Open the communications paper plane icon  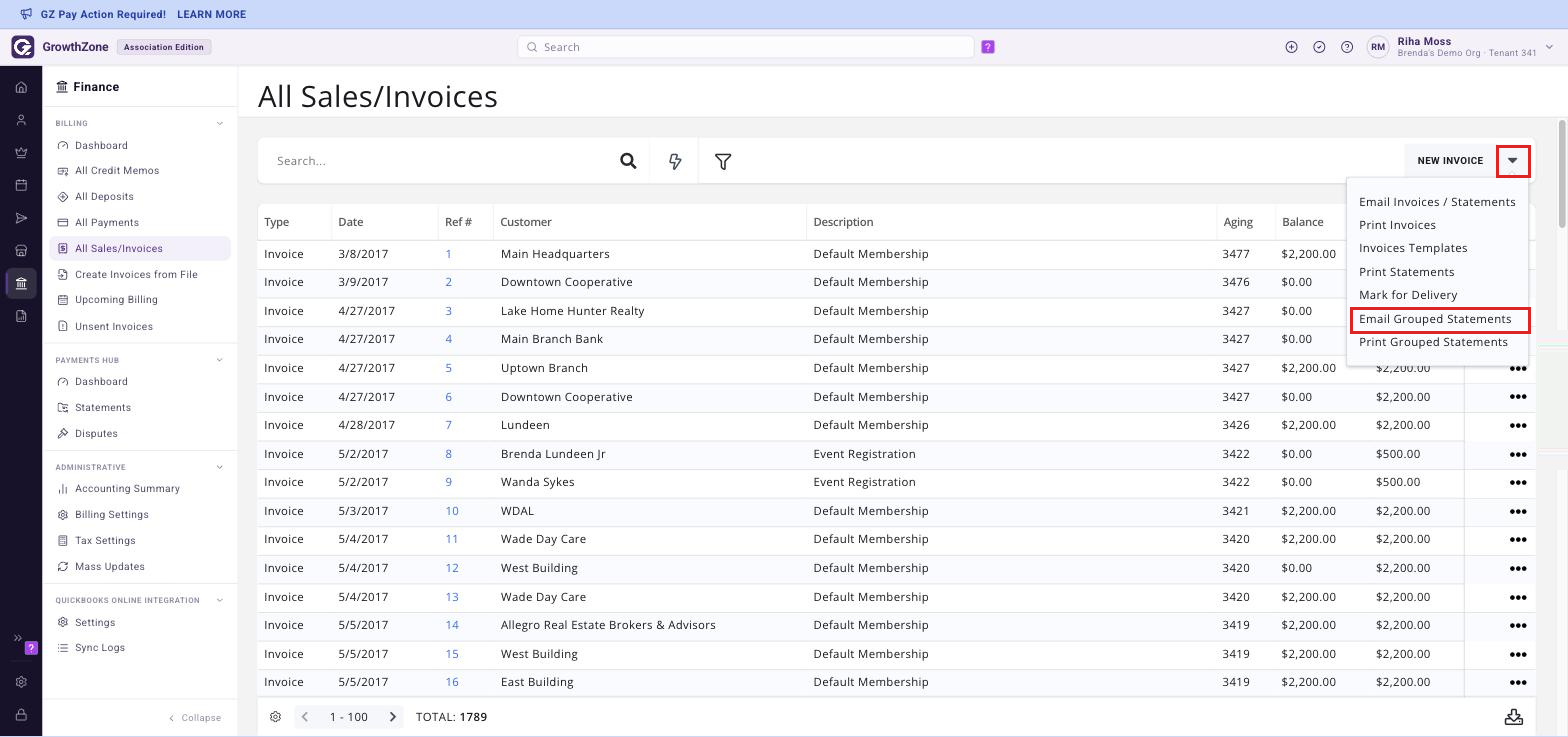[21, 218]
